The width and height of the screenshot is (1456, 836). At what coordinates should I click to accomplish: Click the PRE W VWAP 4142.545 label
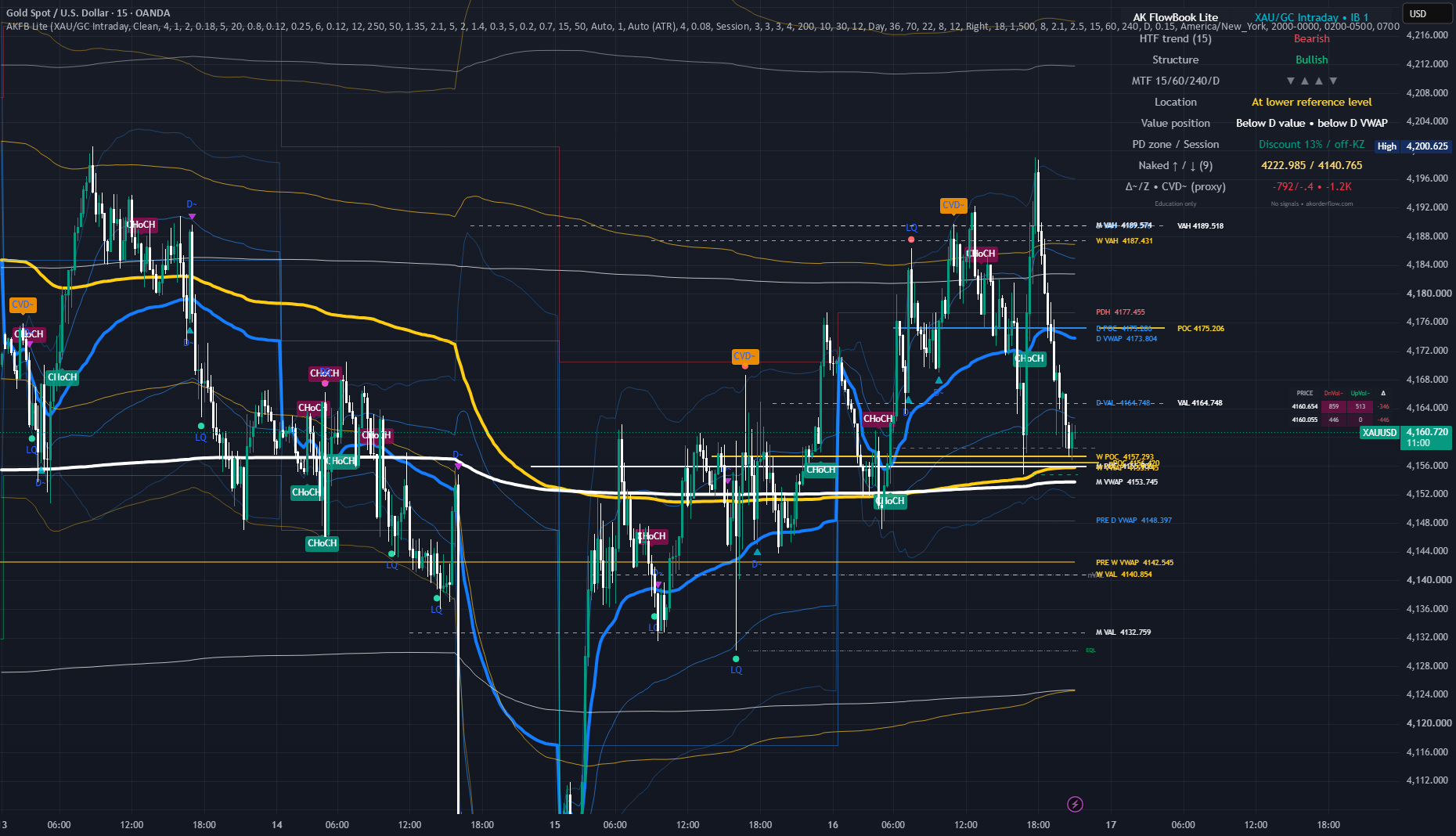click(x=1134, y=563)
